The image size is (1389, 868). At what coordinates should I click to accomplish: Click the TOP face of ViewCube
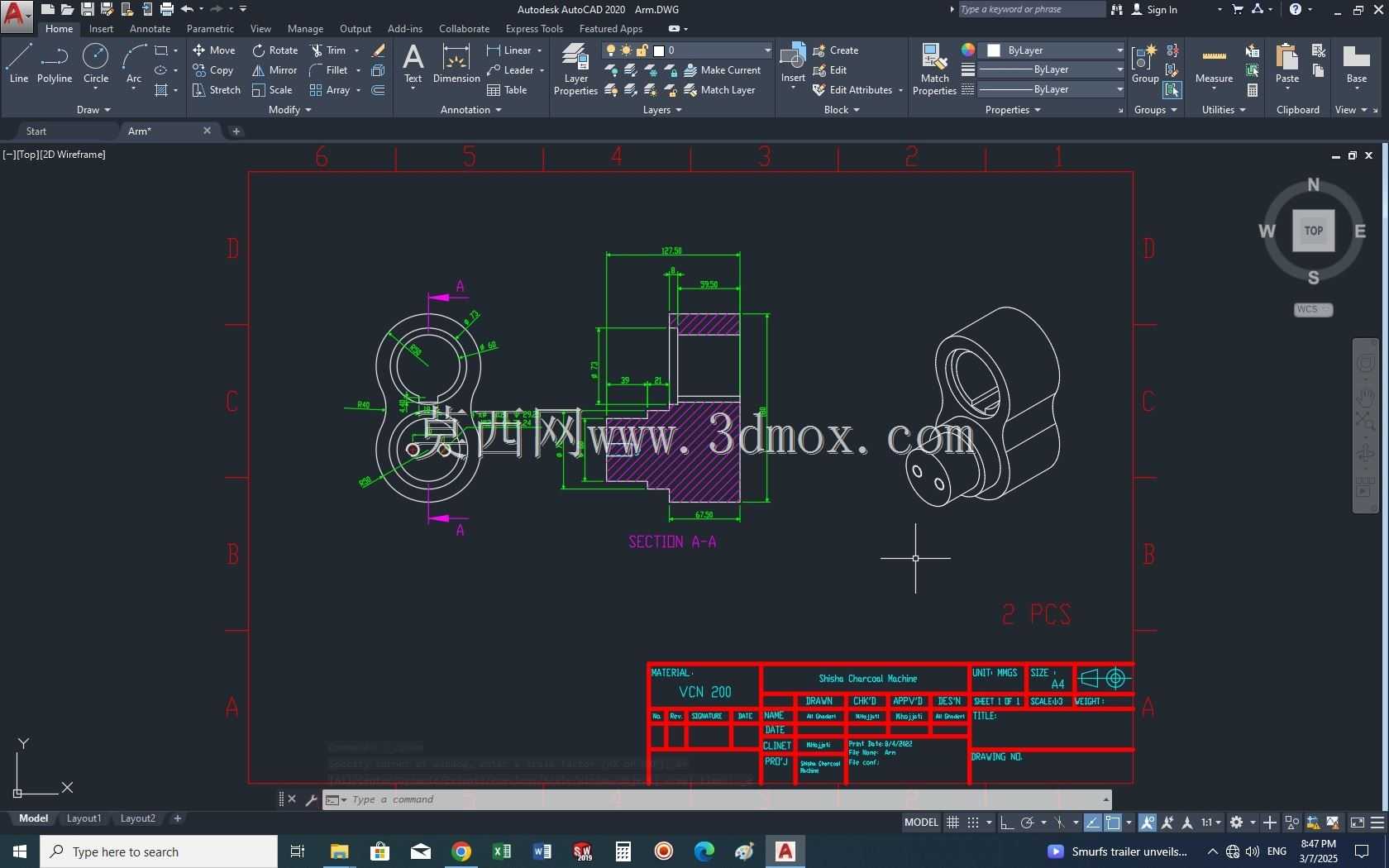pyautogui.click(x=1314, y=231)
